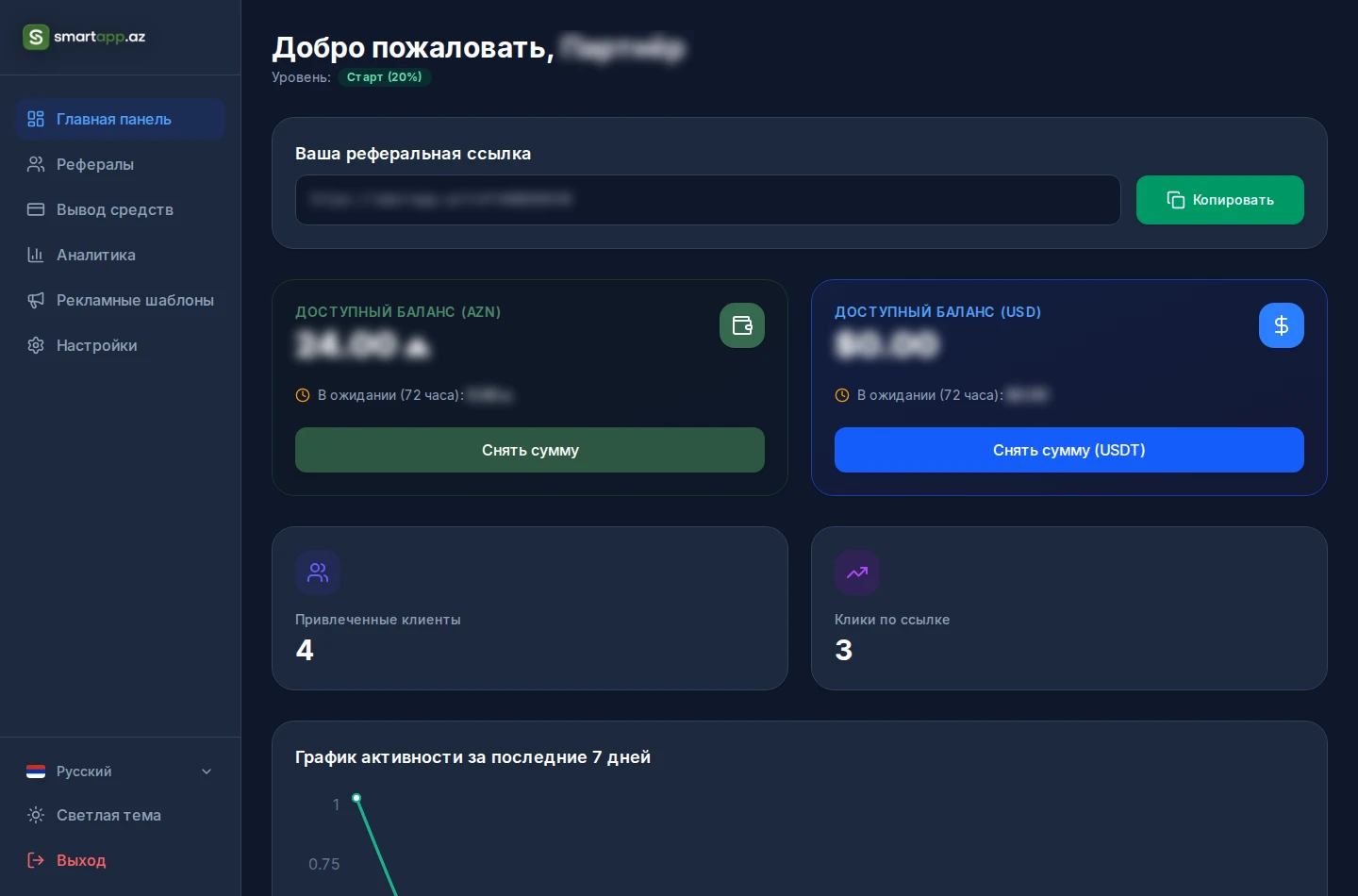Click the Старт (20%) level badge
The width and height of the screenshot is (1358, 896).
click(x=385, y=77)
